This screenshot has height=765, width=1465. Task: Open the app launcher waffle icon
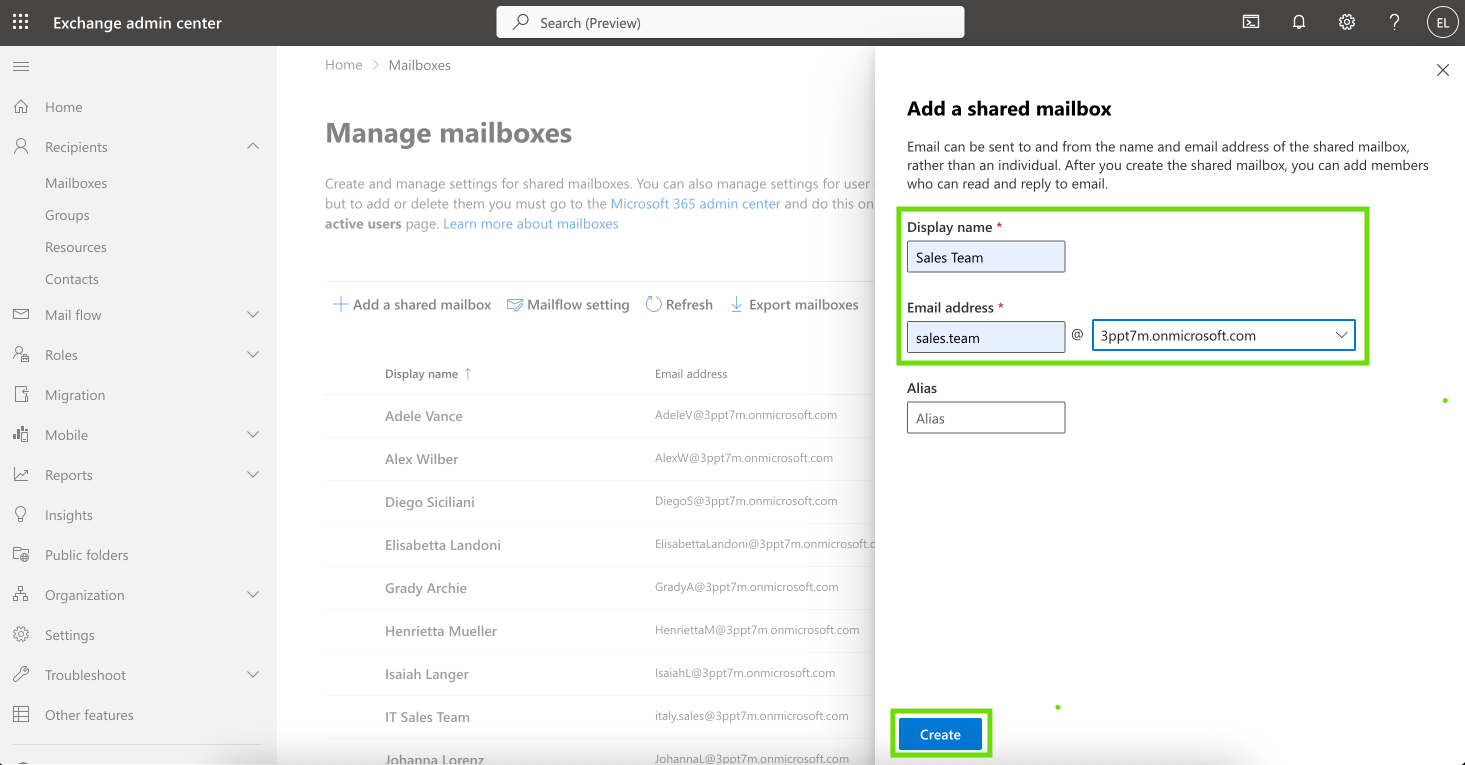(20, 22)
